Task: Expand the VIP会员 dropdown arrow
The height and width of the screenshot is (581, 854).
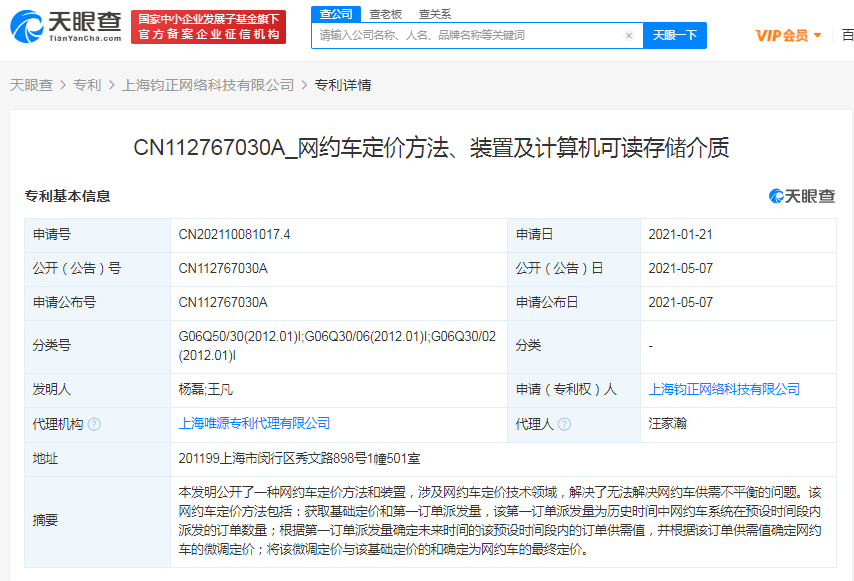Action: click(x=818, y=36)
